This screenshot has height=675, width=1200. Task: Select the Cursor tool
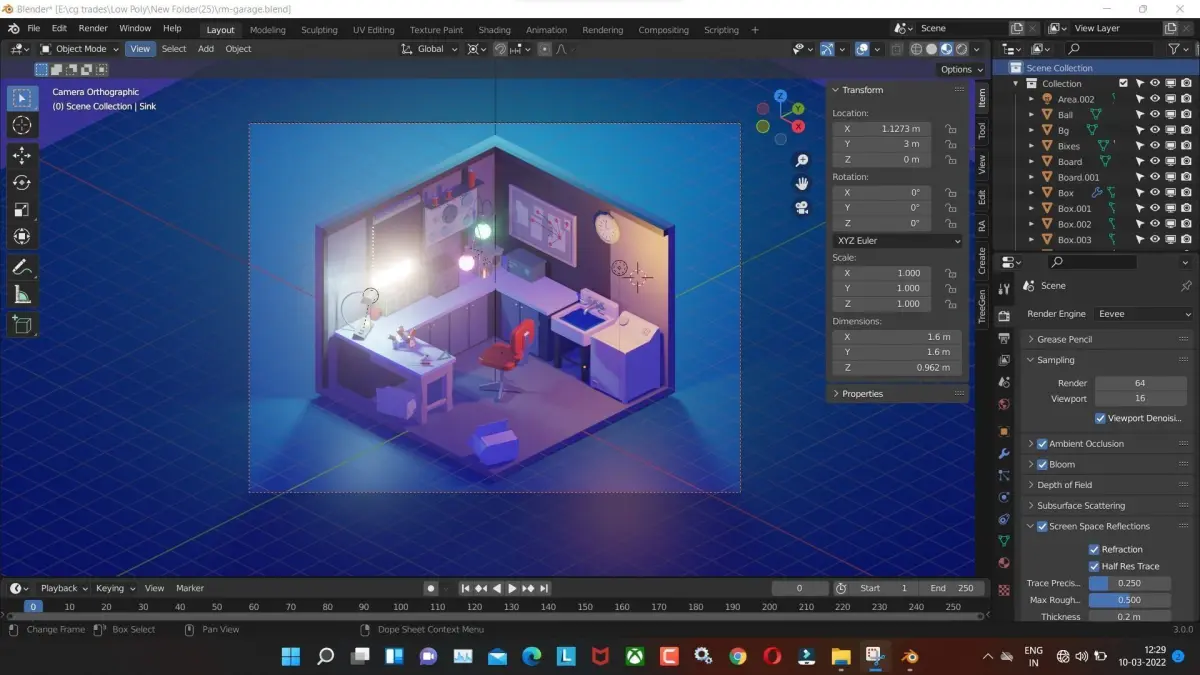(x=22, y=125)
